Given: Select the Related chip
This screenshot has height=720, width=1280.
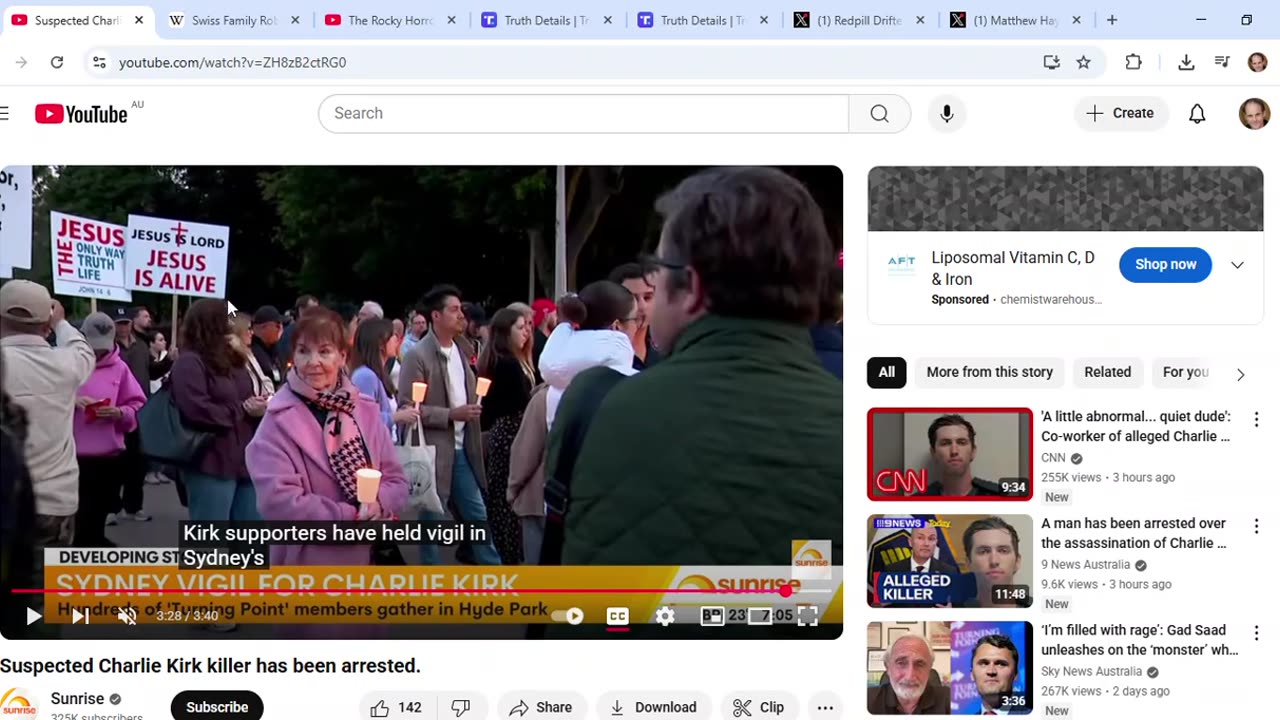Looking at the screenshot, I should (1107, 372).
